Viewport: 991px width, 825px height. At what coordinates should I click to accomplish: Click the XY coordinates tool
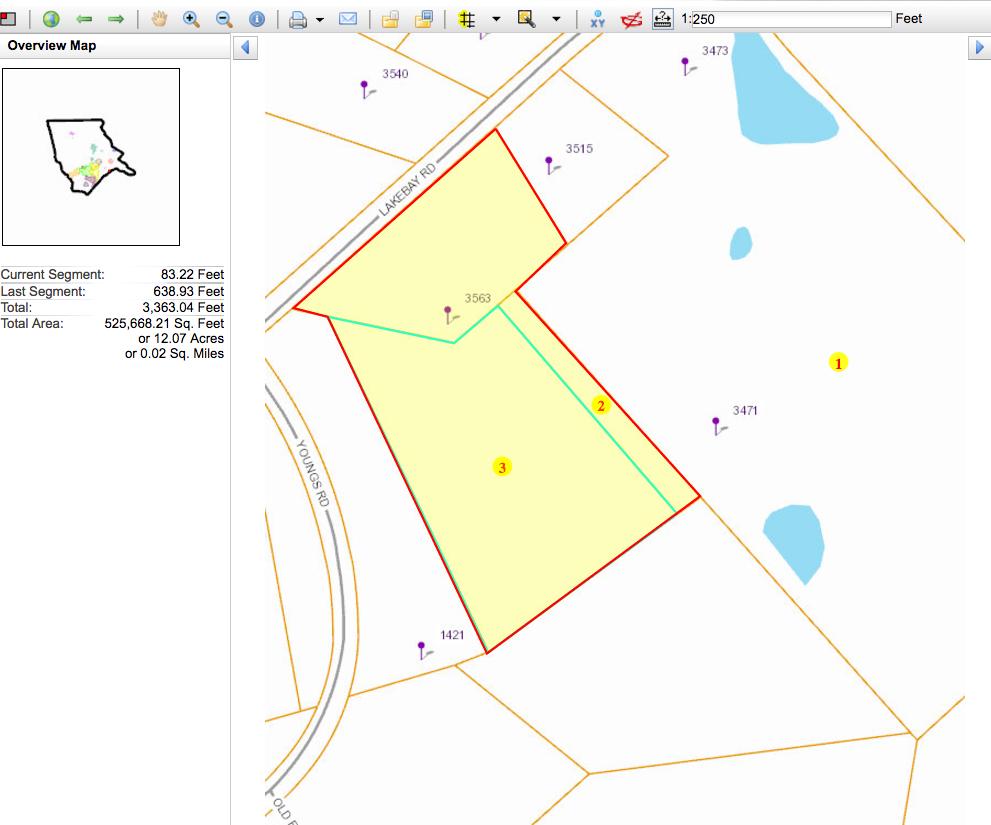pyautogui.click(x=597, y=20)
